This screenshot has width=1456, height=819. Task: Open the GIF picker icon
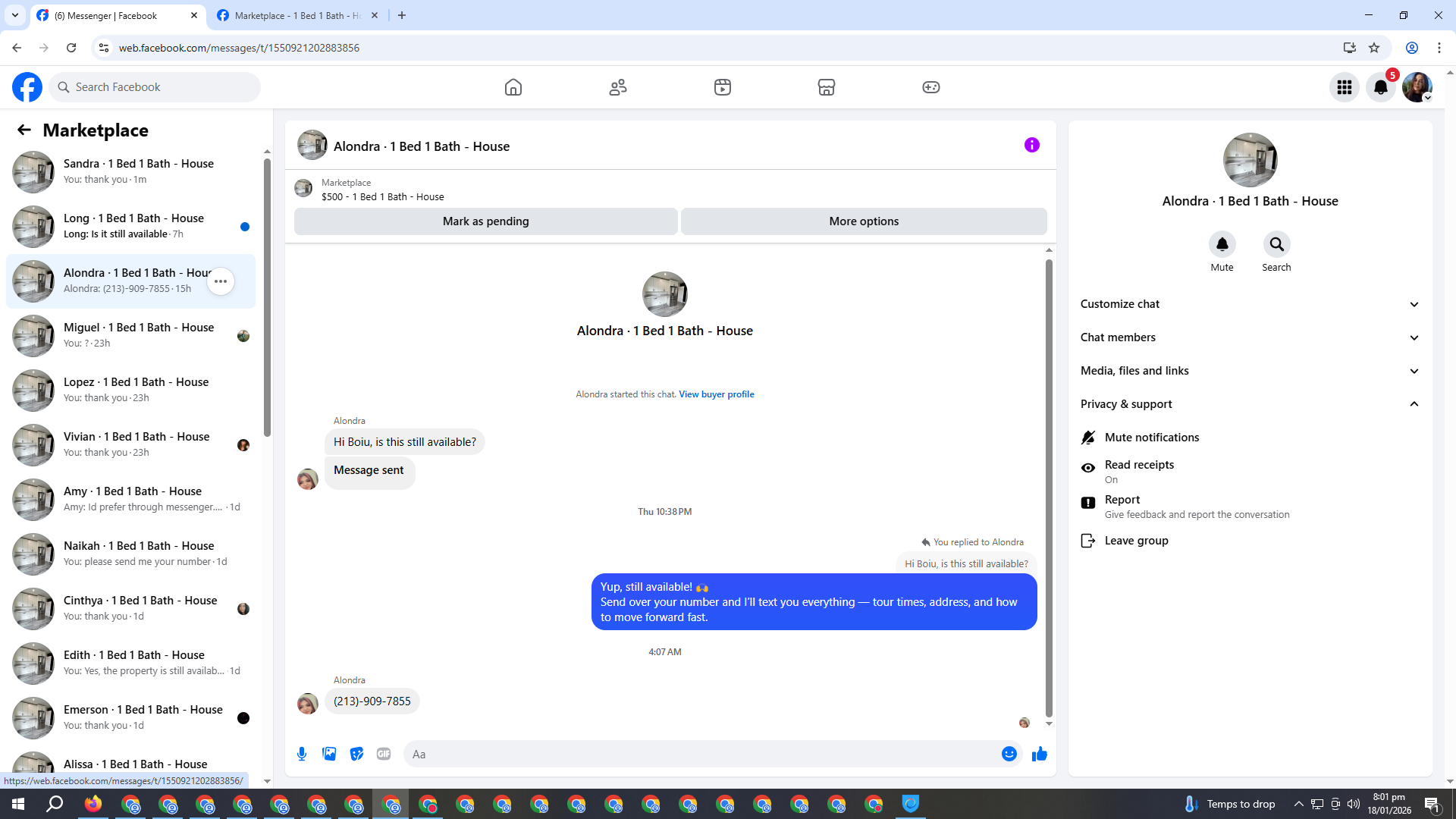pyautogui.click(x=384, y=754)
